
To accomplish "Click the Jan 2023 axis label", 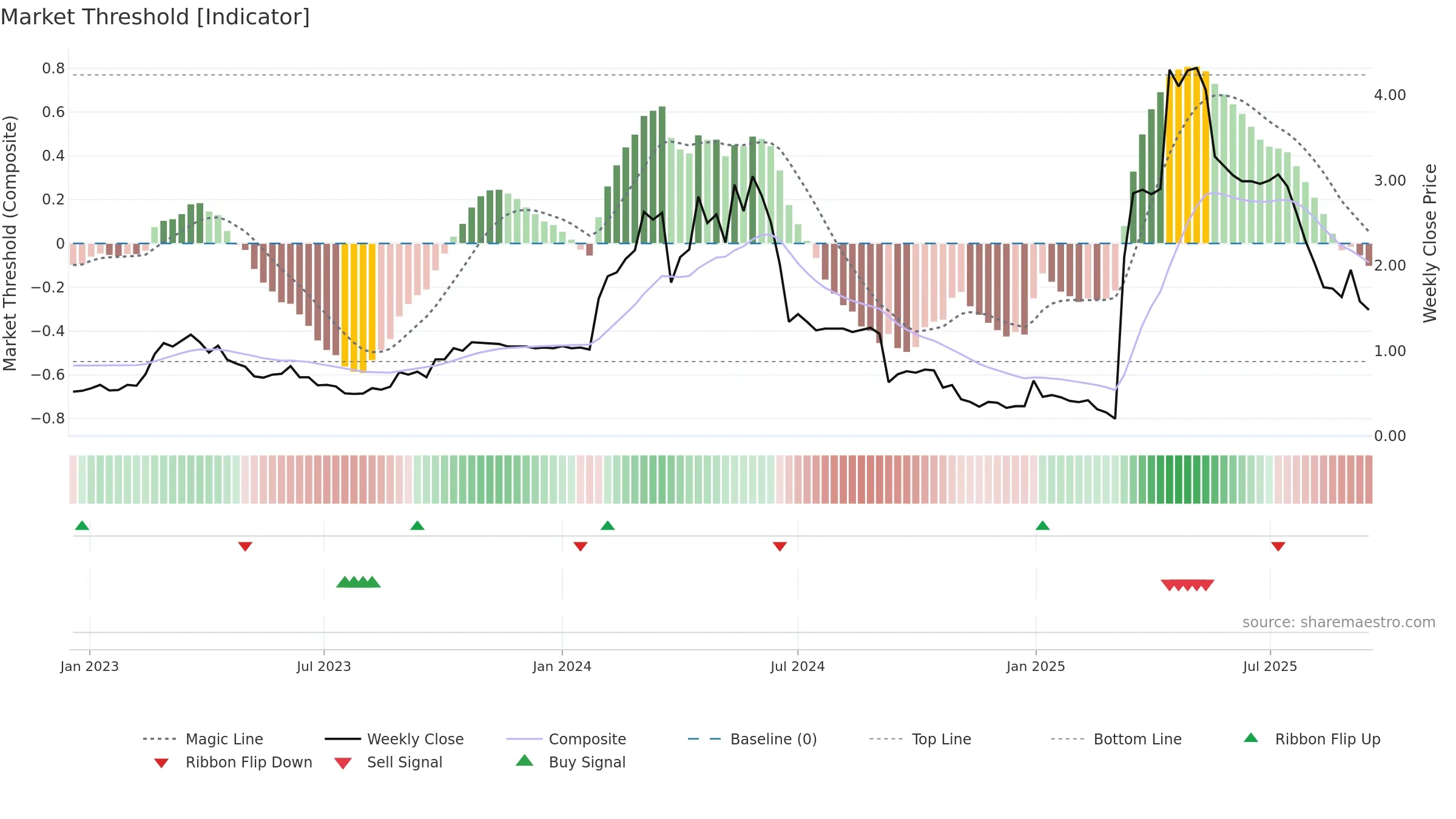I will [90, 666].
